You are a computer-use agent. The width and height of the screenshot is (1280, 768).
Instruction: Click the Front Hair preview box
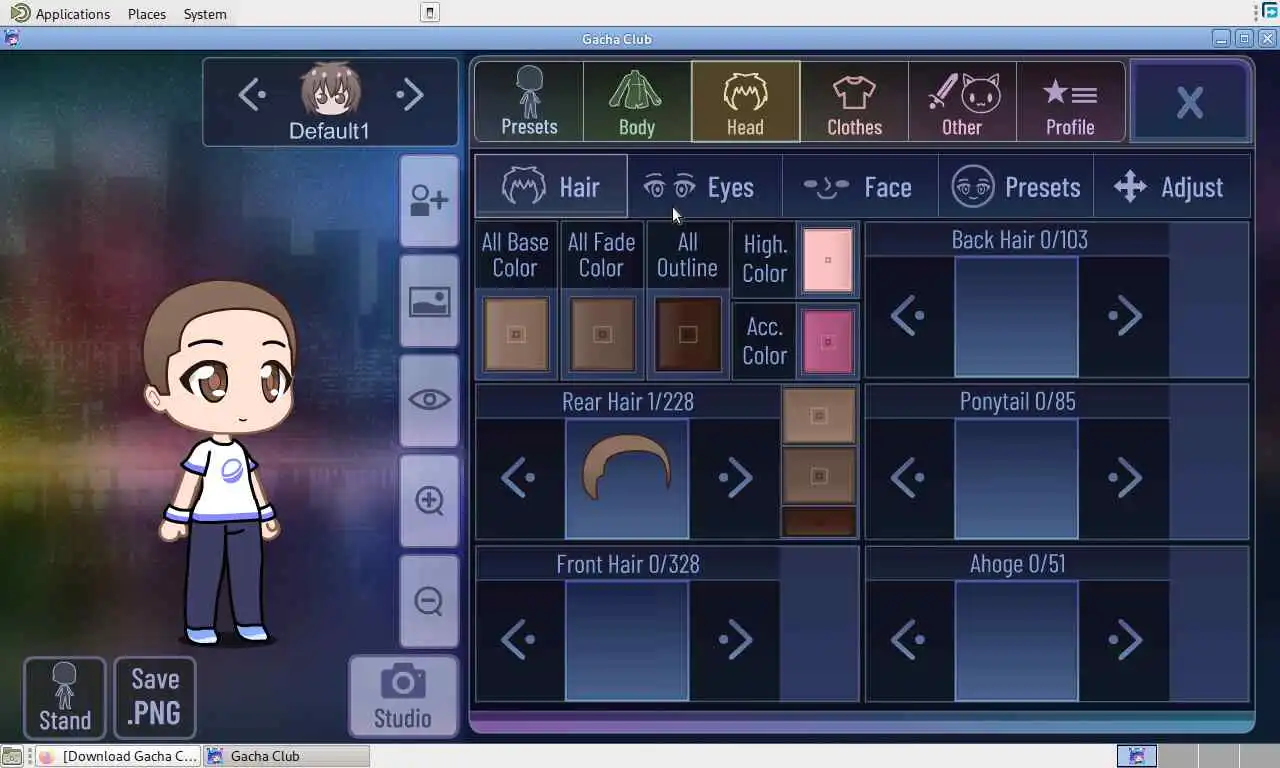627,640
